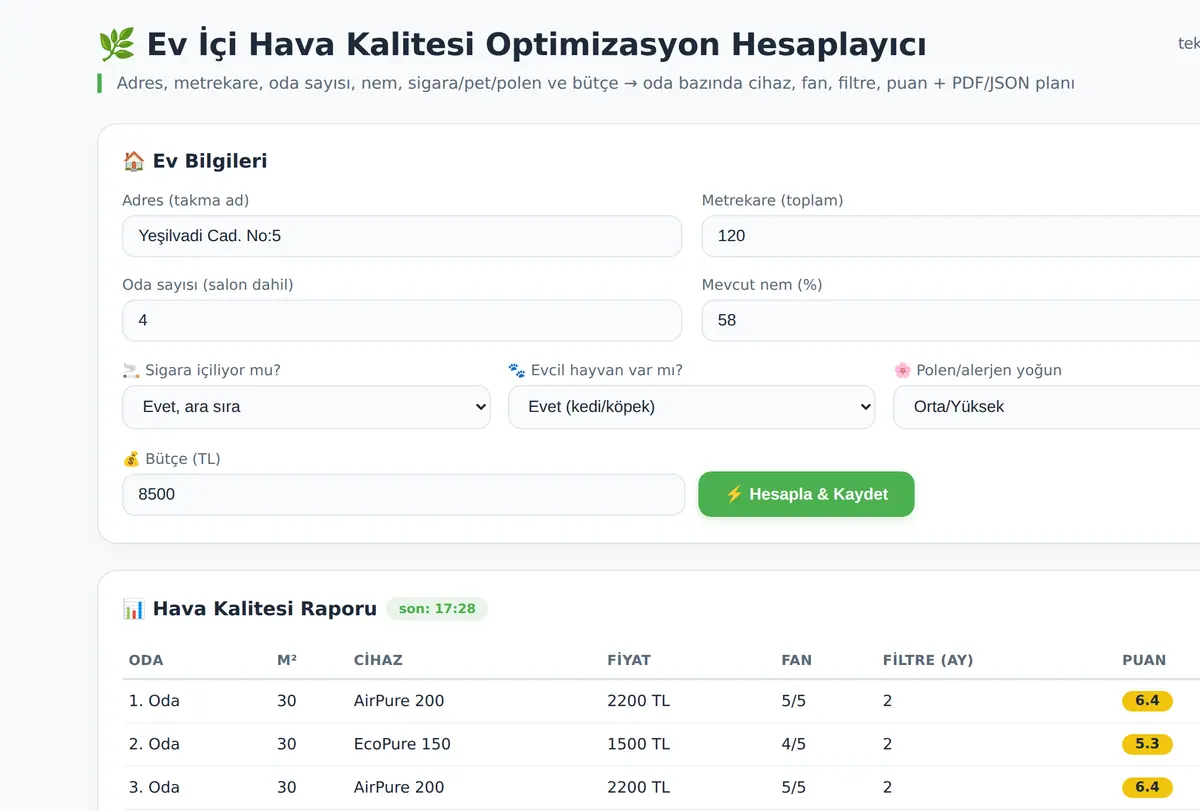Expand the Evcil hayvan var mı dropdown
Viewport: 1200px width, 811px height.
pos(691,407)
